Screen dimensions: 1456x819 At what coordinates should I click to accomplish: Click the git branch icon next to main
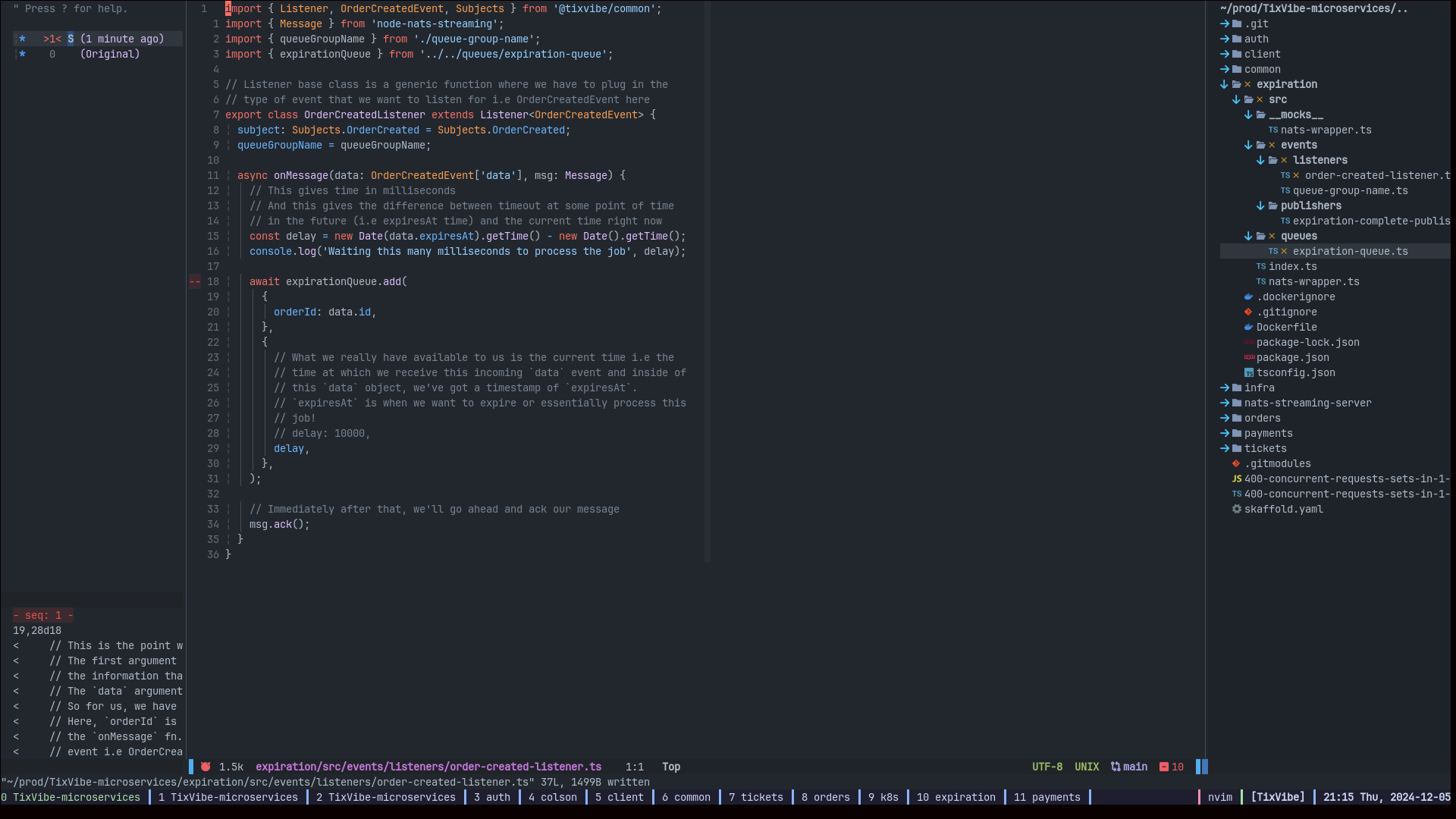(1116, 767)
